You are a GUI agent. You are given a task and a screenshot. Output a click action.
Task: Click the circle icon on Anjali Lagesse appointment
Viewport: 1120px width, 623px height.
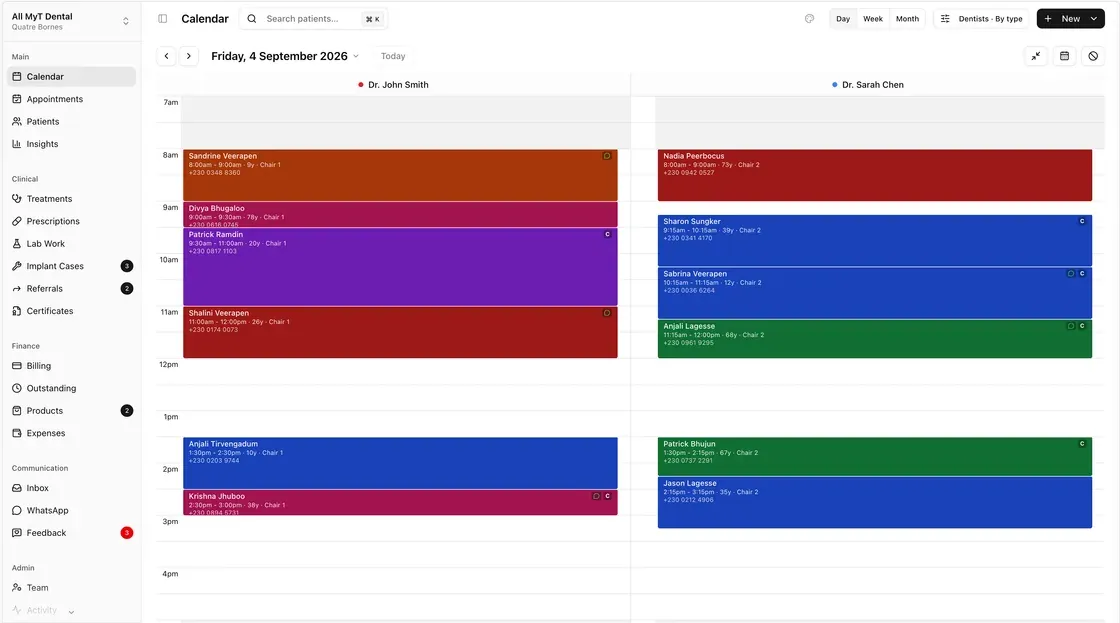coord(1071,326)
